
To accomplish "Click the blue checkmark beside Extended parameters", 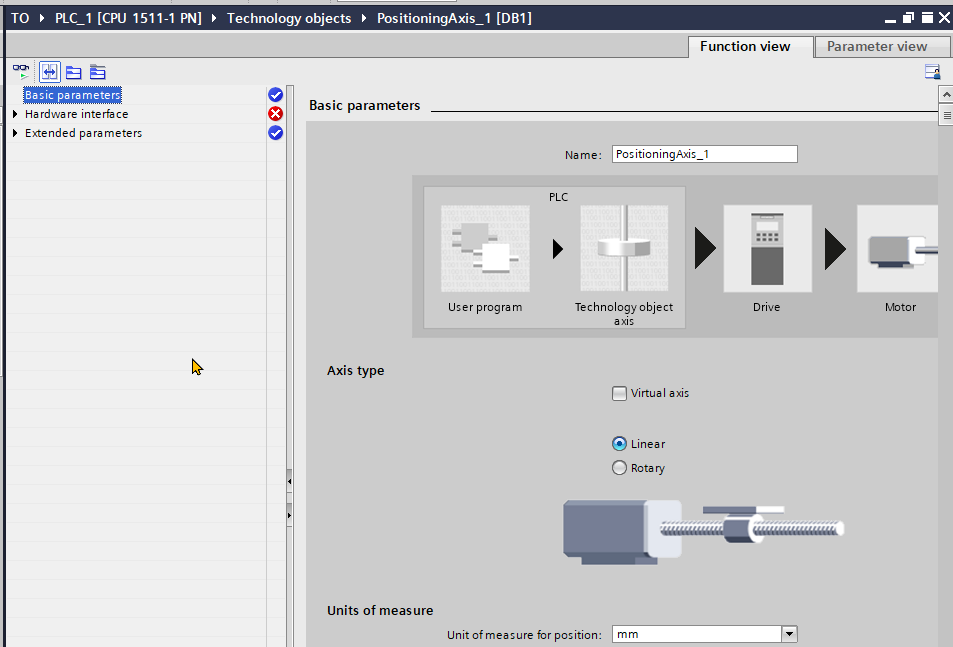I will tap(275, 132).
